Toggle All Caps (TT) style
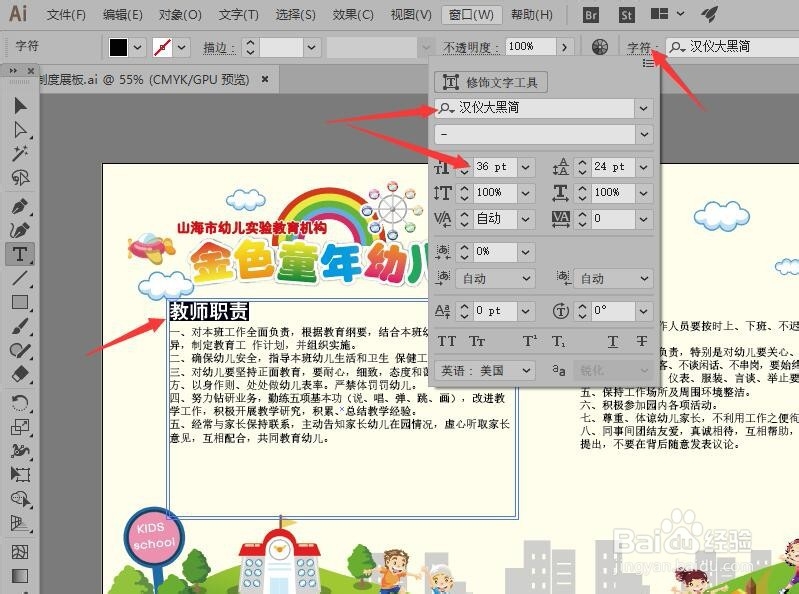Viewport: 799px width, 594px height. [x=447, y=341]
